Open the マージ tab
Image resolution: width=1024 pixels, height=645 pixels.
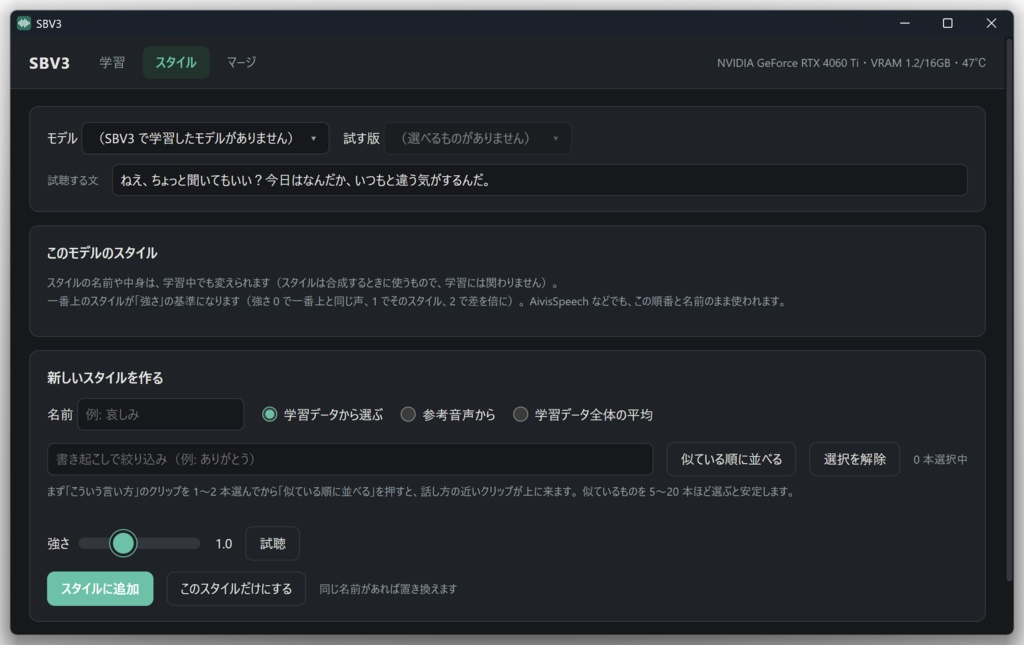(x=241, y=63)
